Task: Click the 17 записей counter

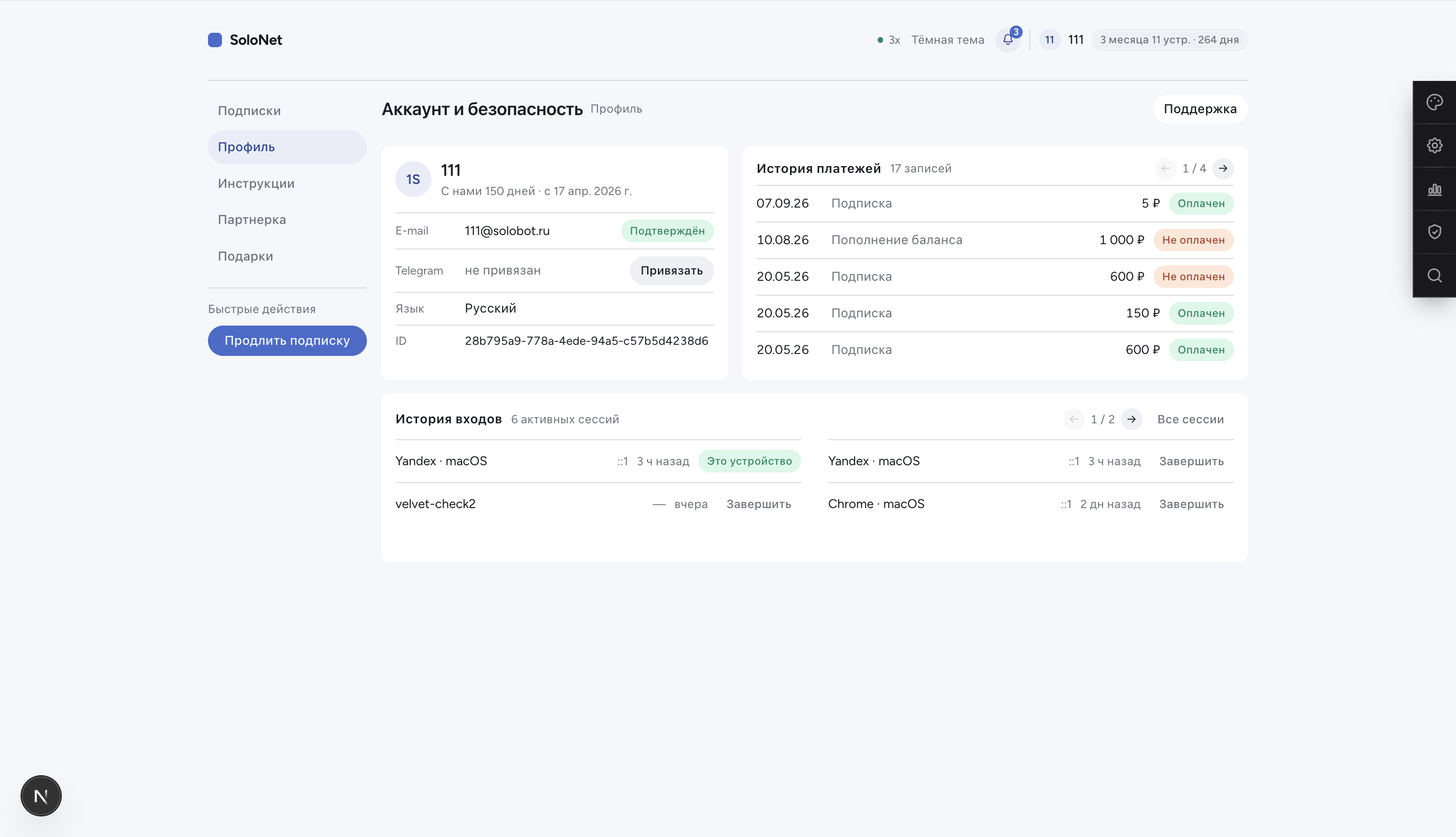Action: [920, 169]
